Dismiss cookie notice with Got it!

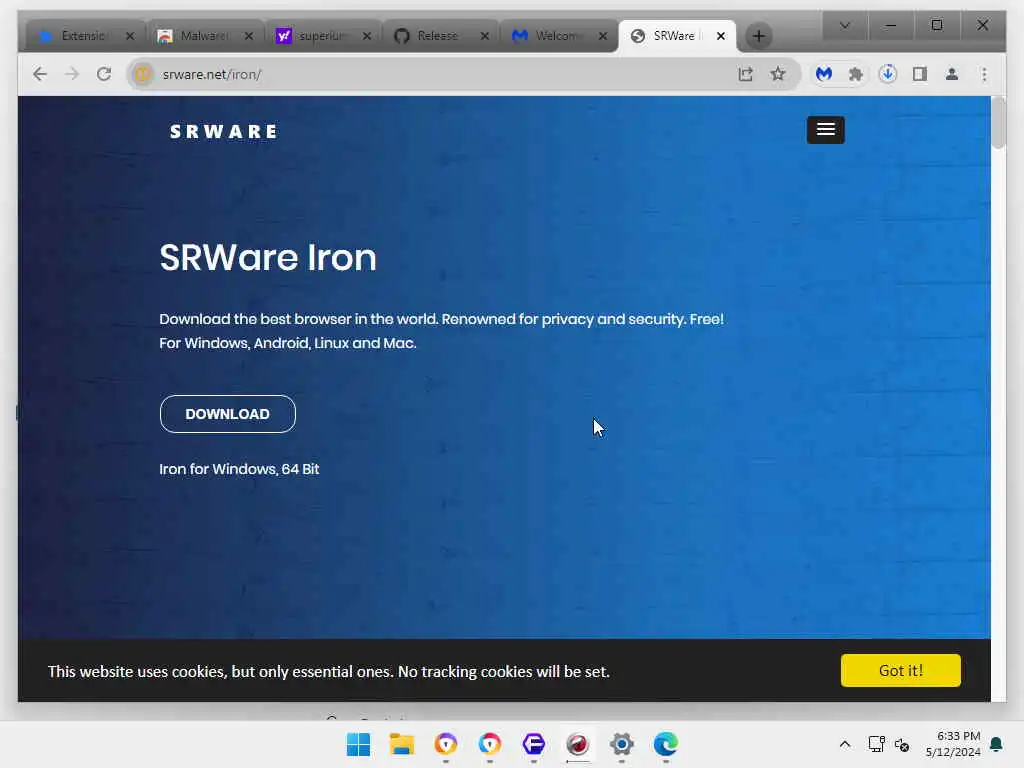[x=901, y=671]
